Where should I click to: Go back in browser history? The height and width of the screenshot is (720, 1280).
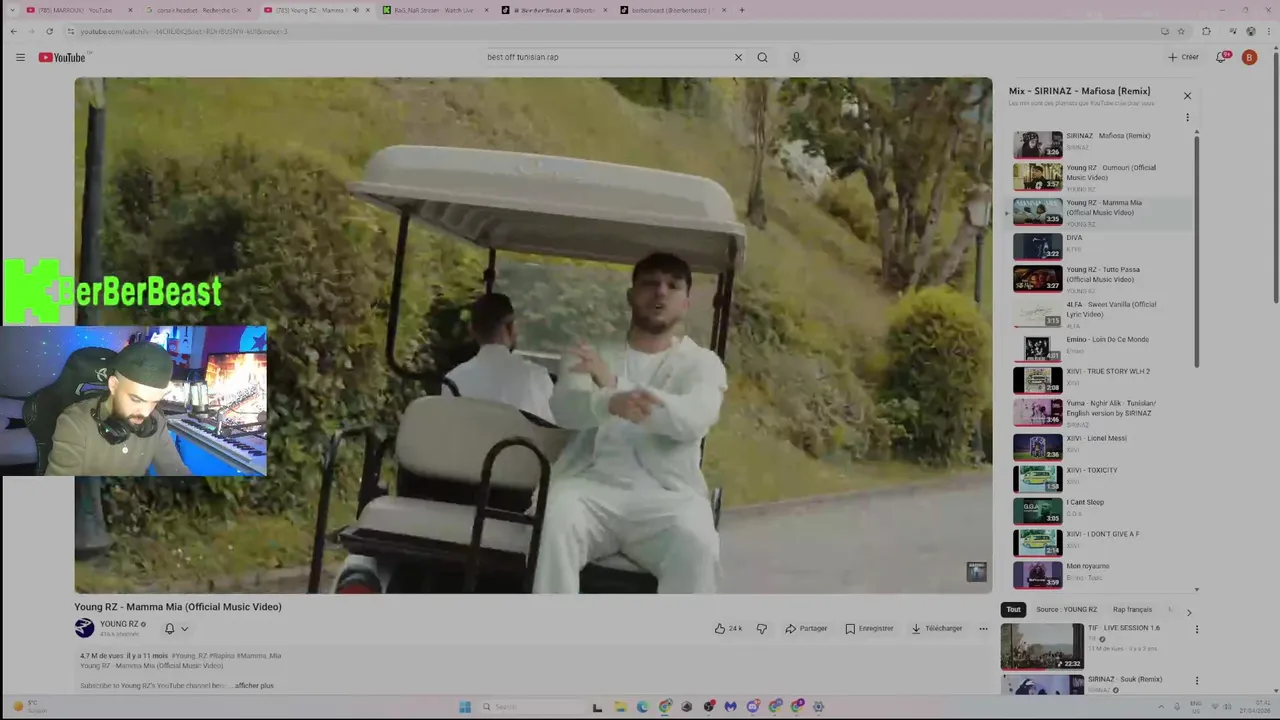tap(13, 31)
